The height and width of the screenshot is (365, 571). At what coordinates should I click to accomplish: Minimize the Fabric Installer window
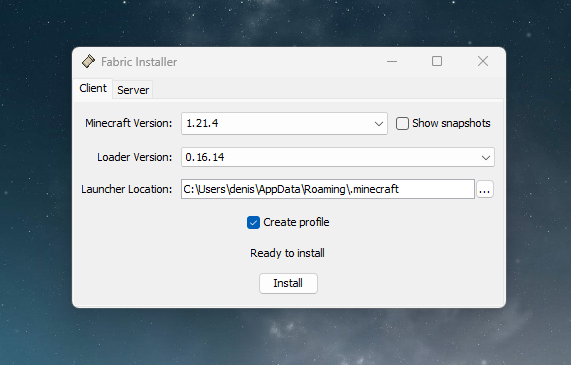coord(392,61)
